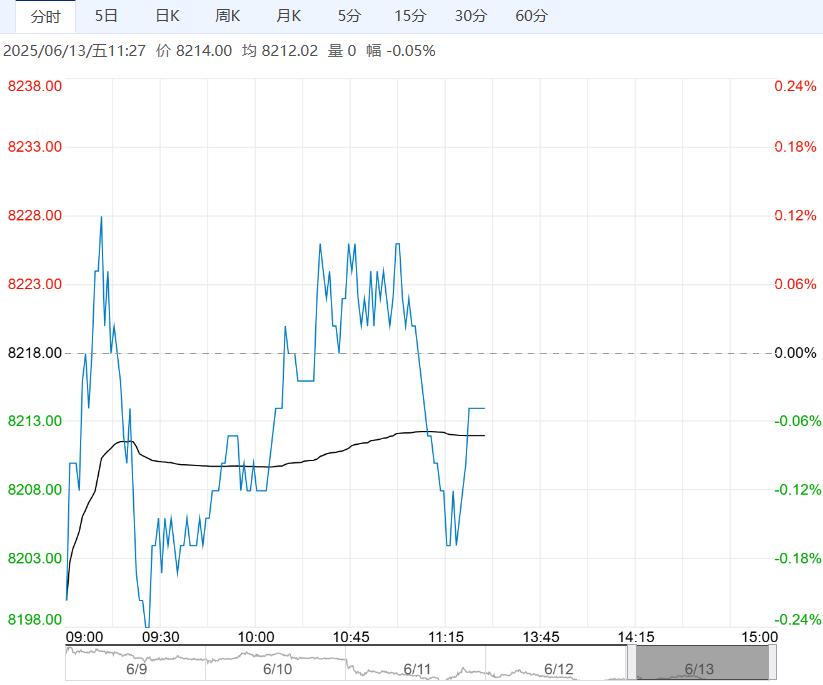Switch to the 周K weekly chart tab
Image resolution: width=823 pixels, height=685 pixels.
[x=228, y=16]
